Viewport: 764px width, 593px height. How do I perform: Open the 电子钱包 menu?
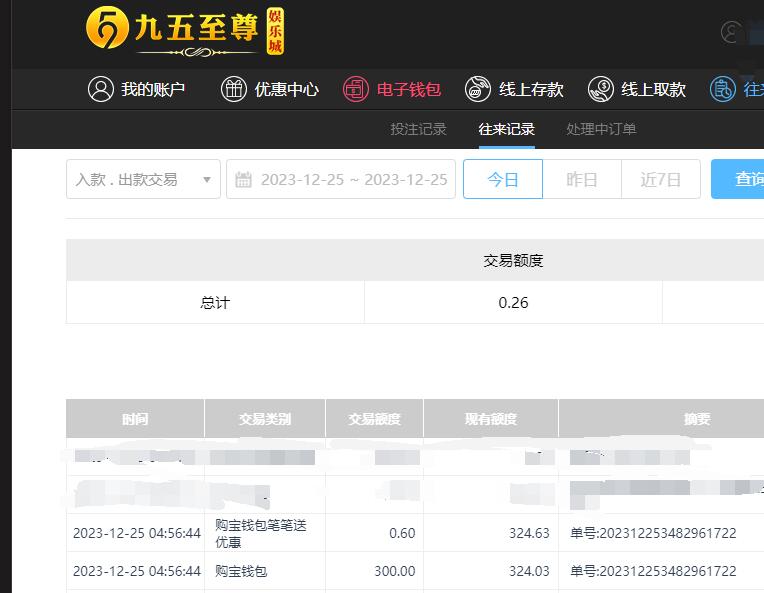point(409,90)
